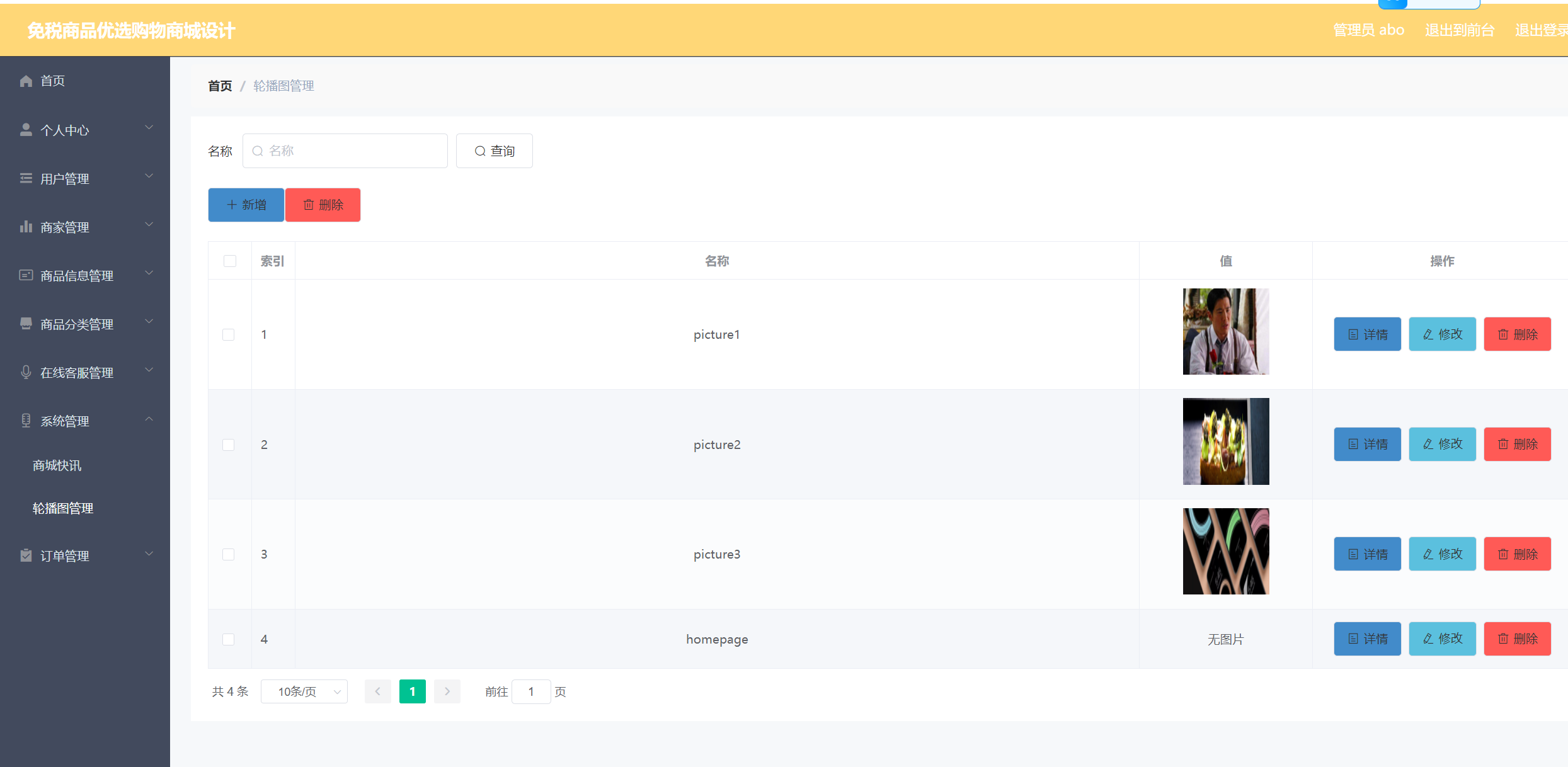Open the 10条/页 page size dropdown

coord(304,691)
